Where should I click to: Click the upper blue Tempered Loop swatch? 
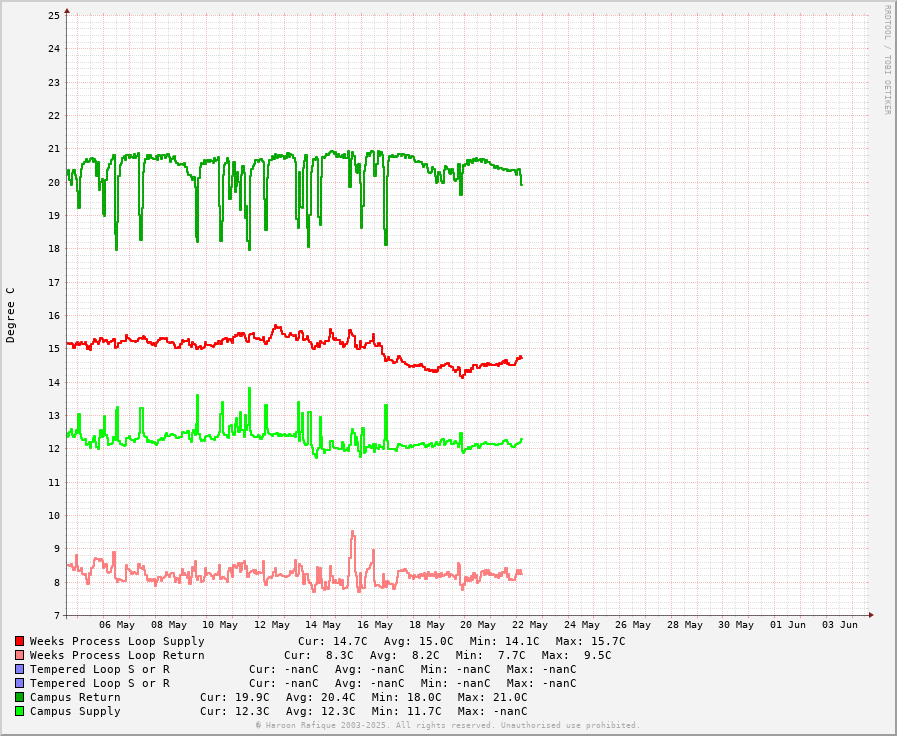(19, 669)
